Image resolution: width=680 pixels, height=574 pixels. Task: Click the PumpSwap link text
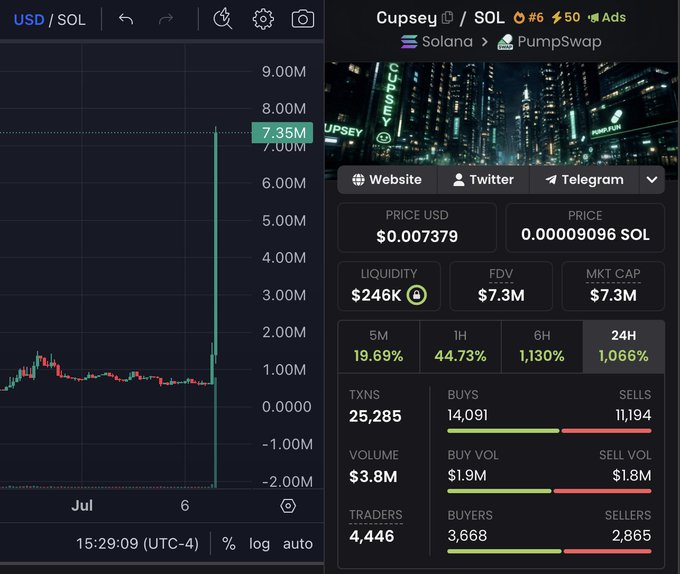coord(559,42)
